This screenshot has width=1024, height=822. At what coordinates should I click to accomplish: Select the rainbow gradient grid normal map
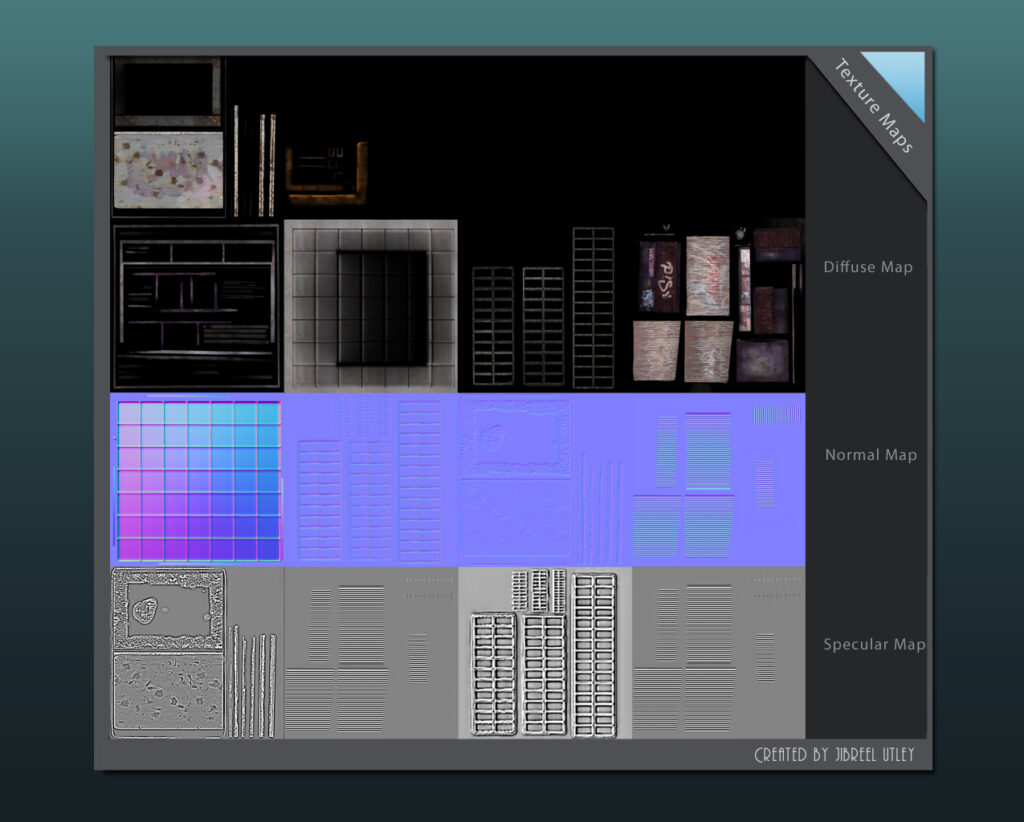197,479
